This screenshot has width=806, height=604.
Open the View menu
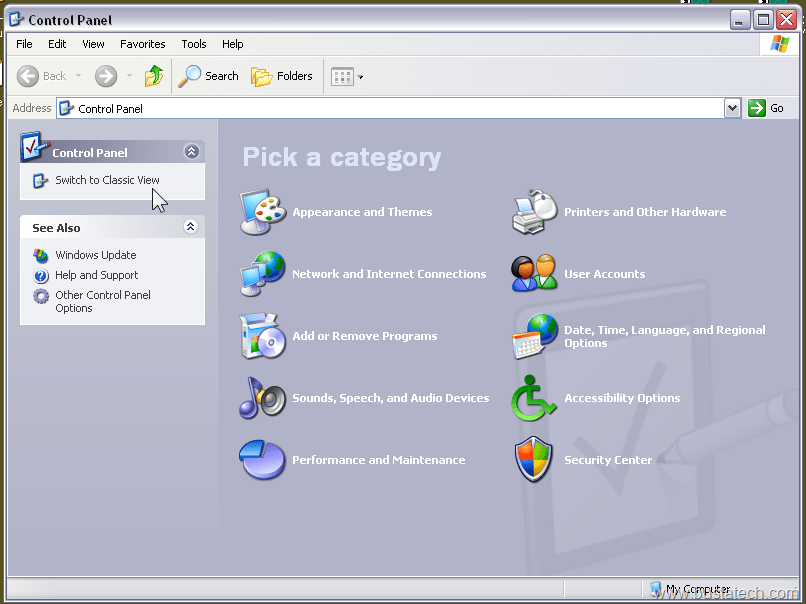coord(93,44)
